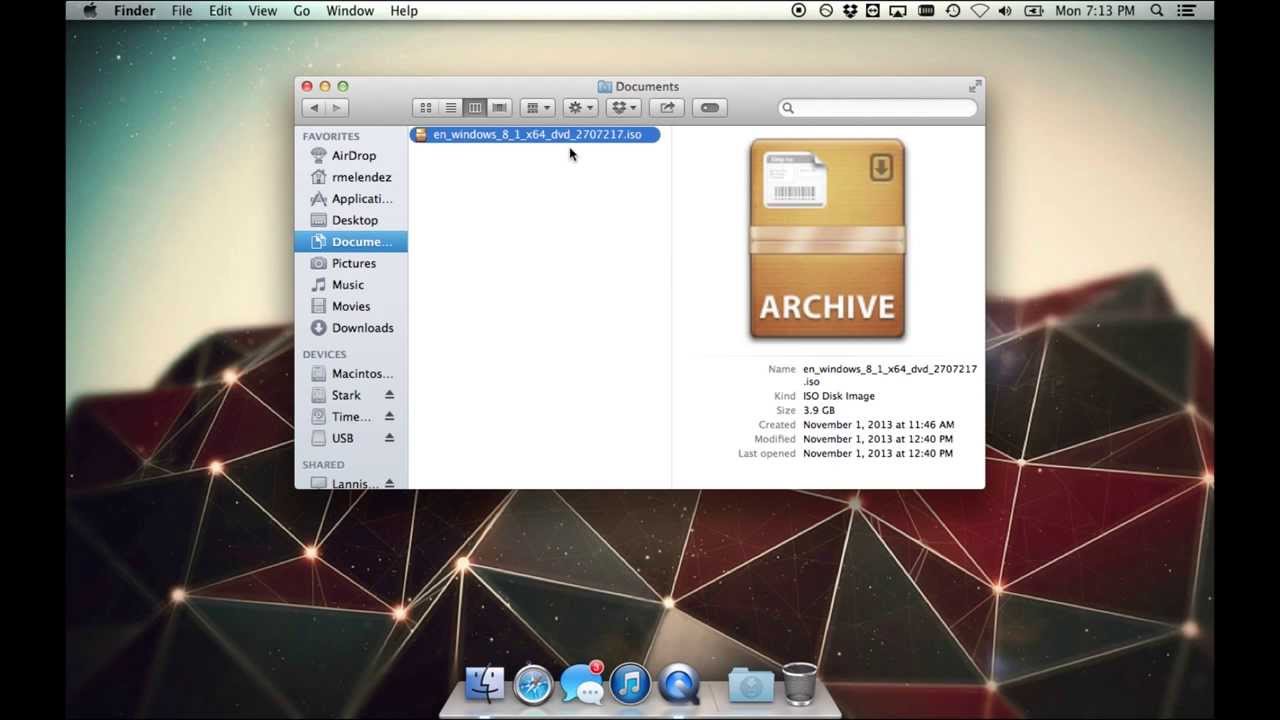Enter full screen for Documents window
This screenshot has height=720, width=1280.
974,86
